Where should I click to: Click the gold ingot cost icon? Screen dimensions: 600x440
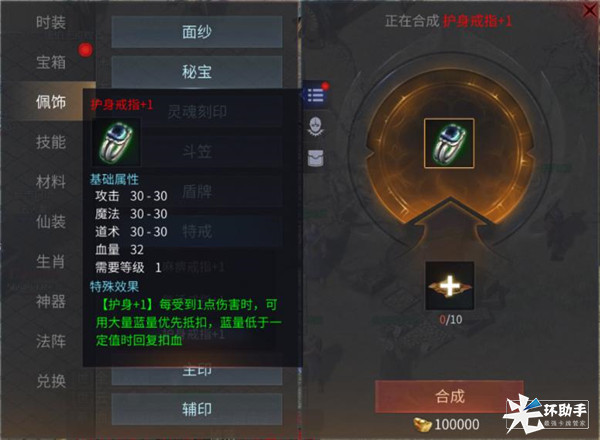pyautogui.click(x=422, y=424)
